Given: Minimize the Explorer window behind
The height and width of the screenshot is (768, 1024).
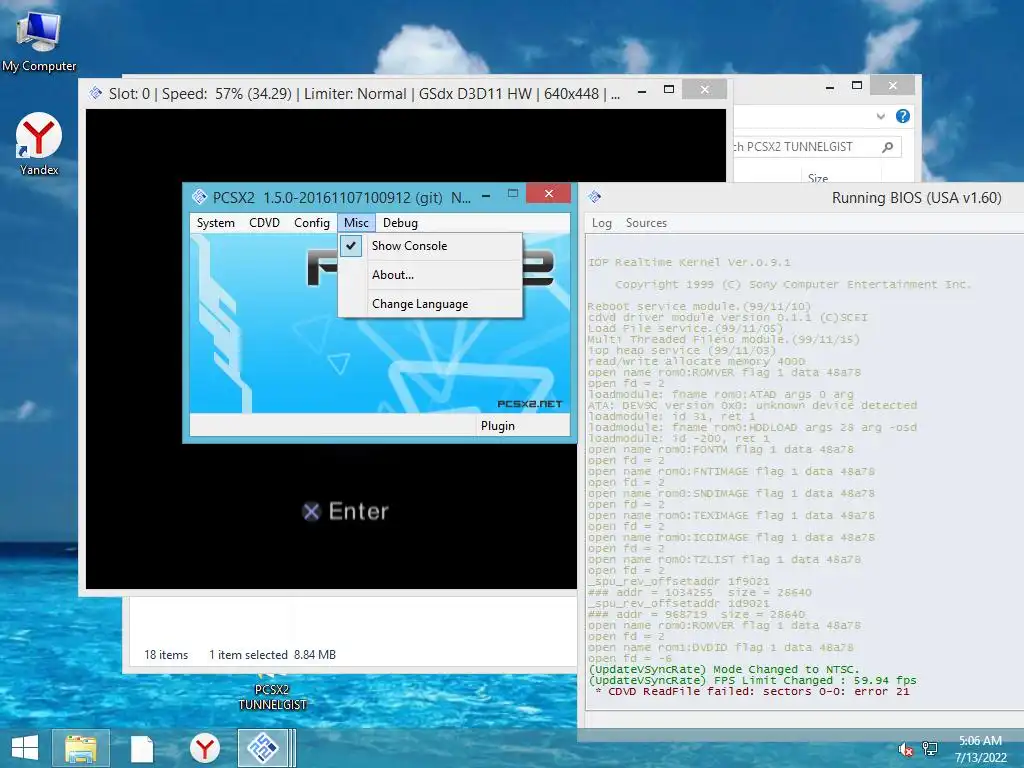Looking at the screenshot, I should pos(830,87).
